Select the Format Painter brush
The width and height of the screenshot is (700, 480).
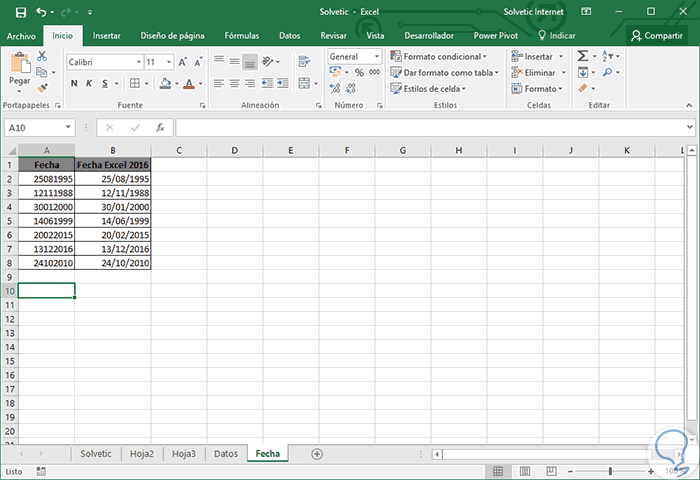coord(42,88)
